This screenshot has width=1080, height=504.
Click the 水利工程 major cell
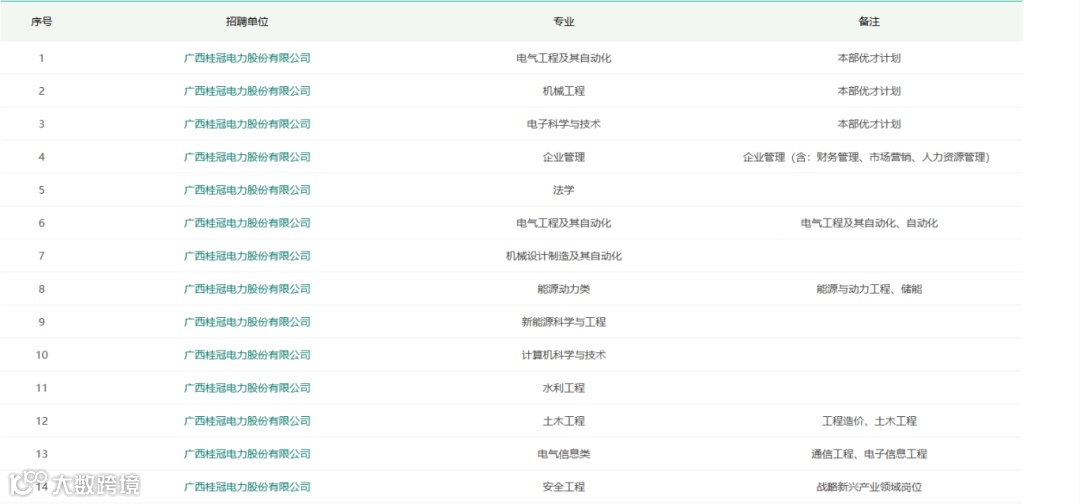[x=563, y=388]
